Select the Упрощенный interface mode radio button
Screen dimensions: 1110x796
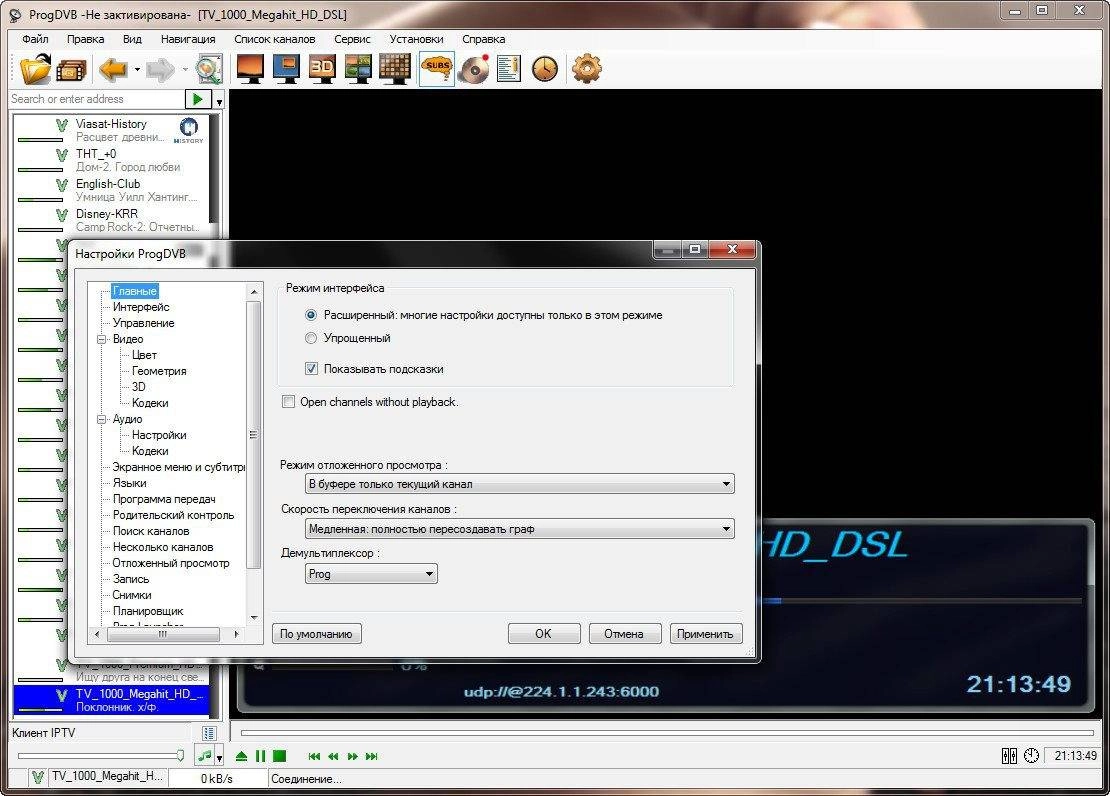tap(311, 339)
